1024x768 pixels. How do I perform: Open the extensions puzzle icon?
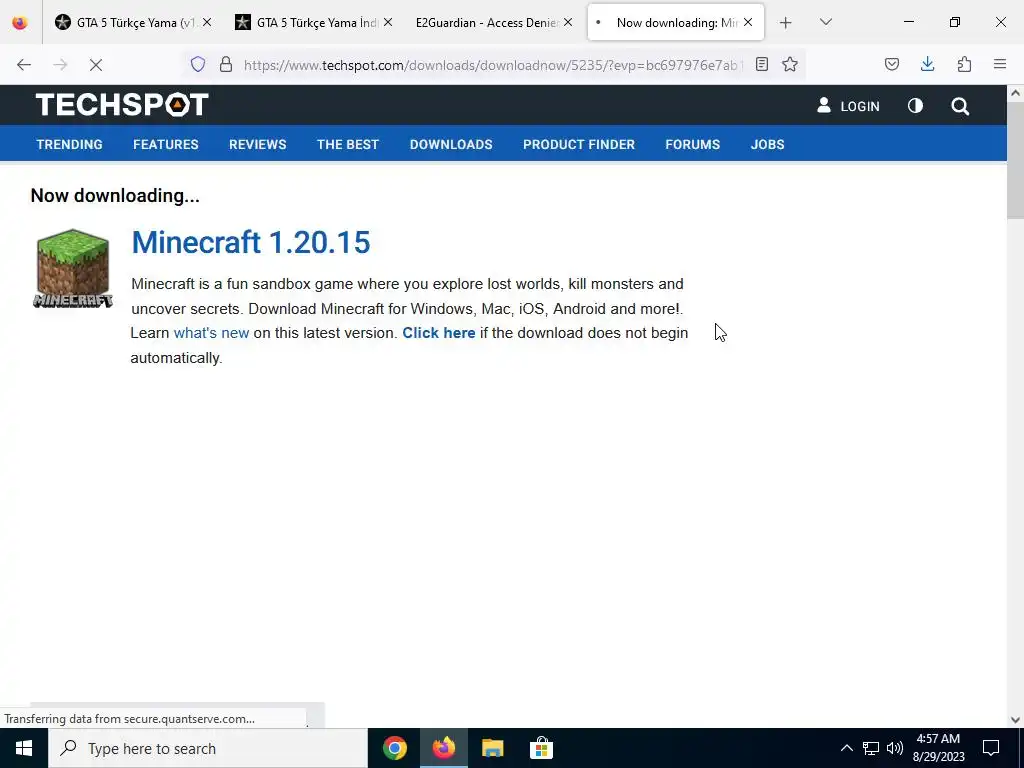[x=964, y=64]
